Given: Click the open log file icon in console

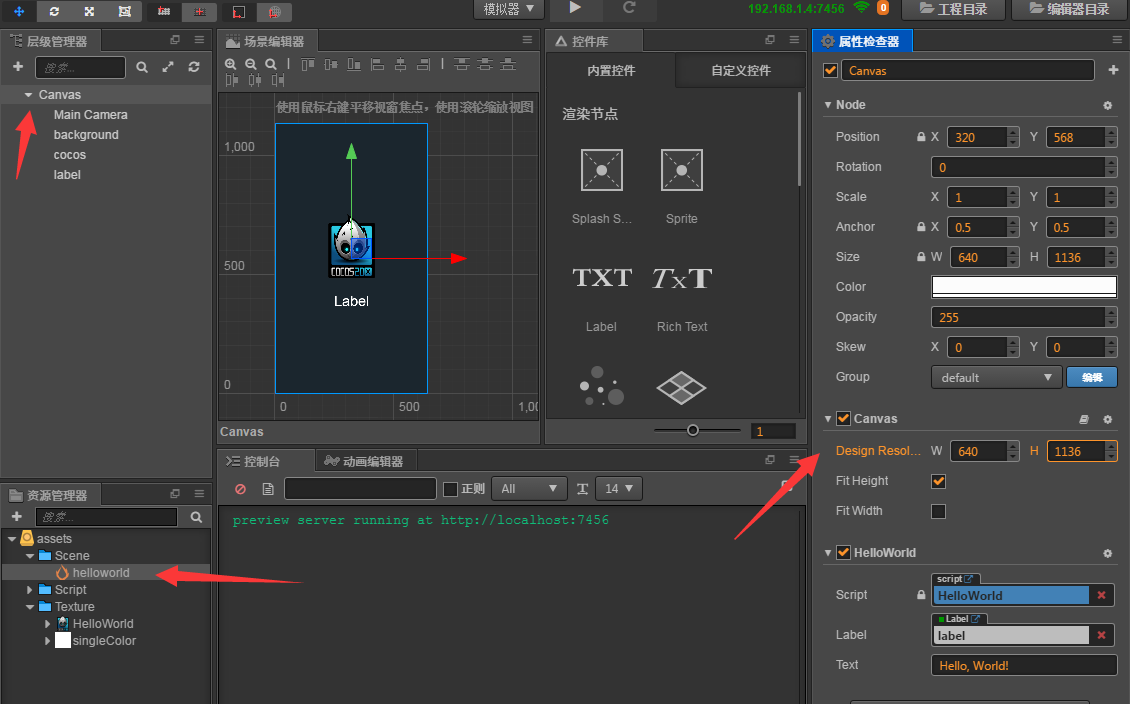Looking at the screenshot, I should click(x=268, y=489).
